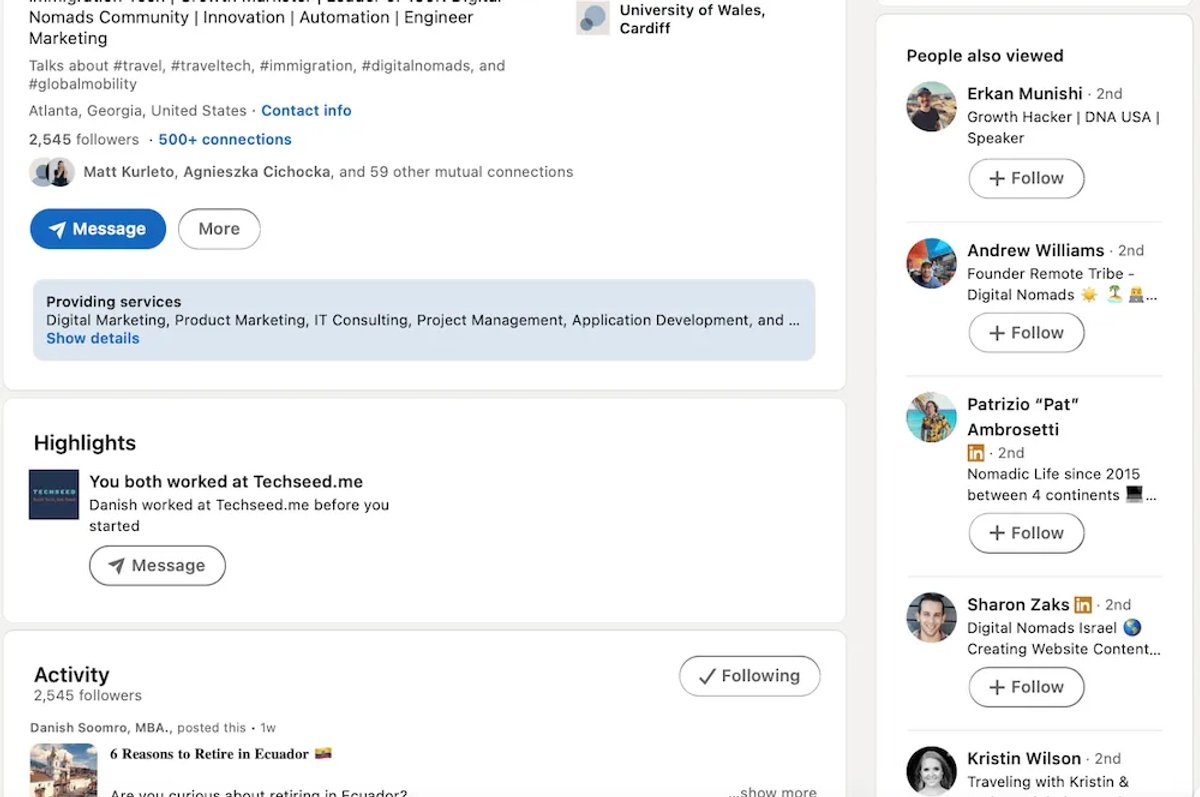Screen dimensions: 1200x797
Task: Click "Talks about #travel, #traveltech" hashtags line
Action: (267, 76)
